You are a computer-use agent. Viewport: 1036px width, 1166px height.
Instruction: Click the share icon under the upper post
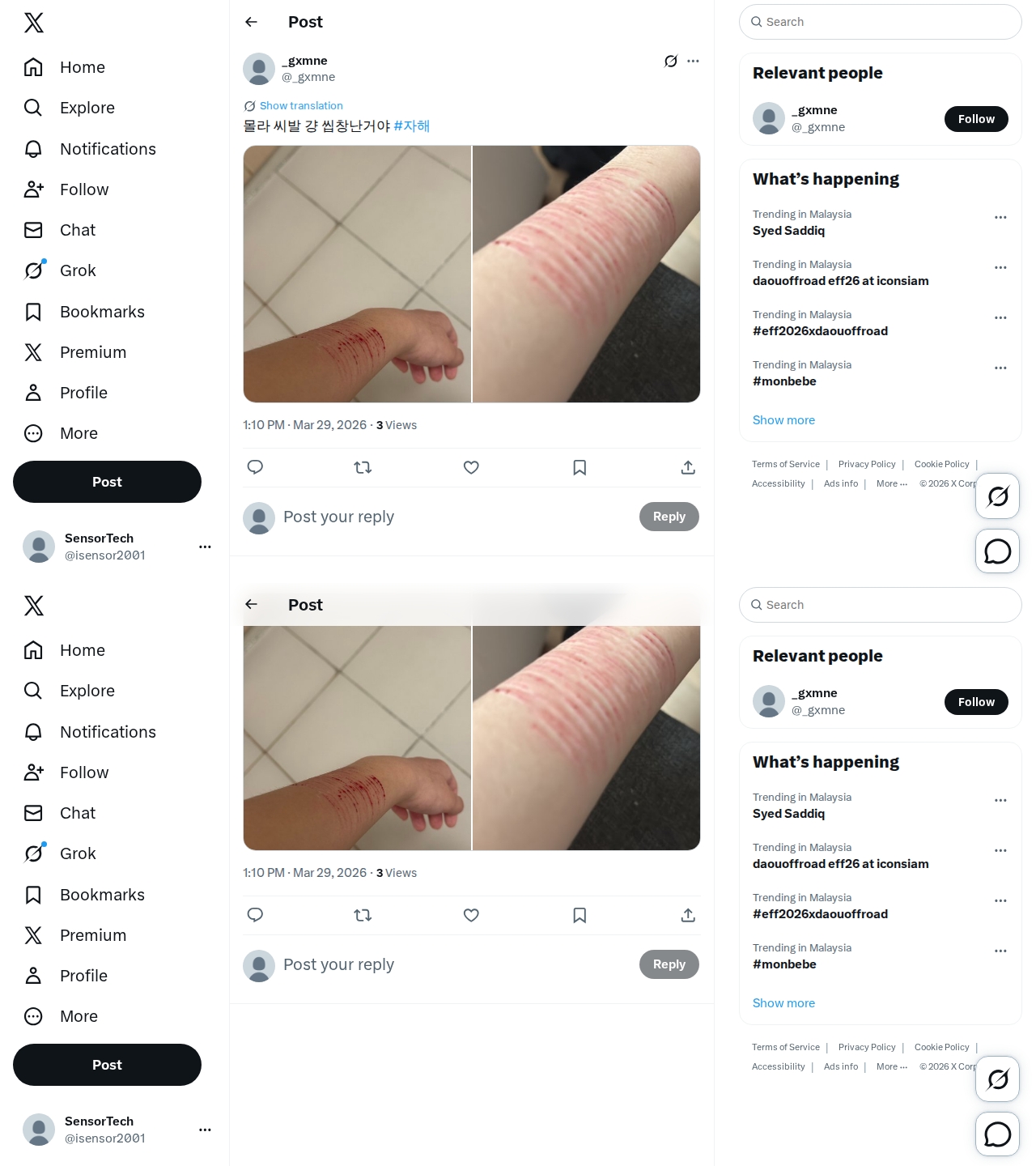click(x=688, y=467)
